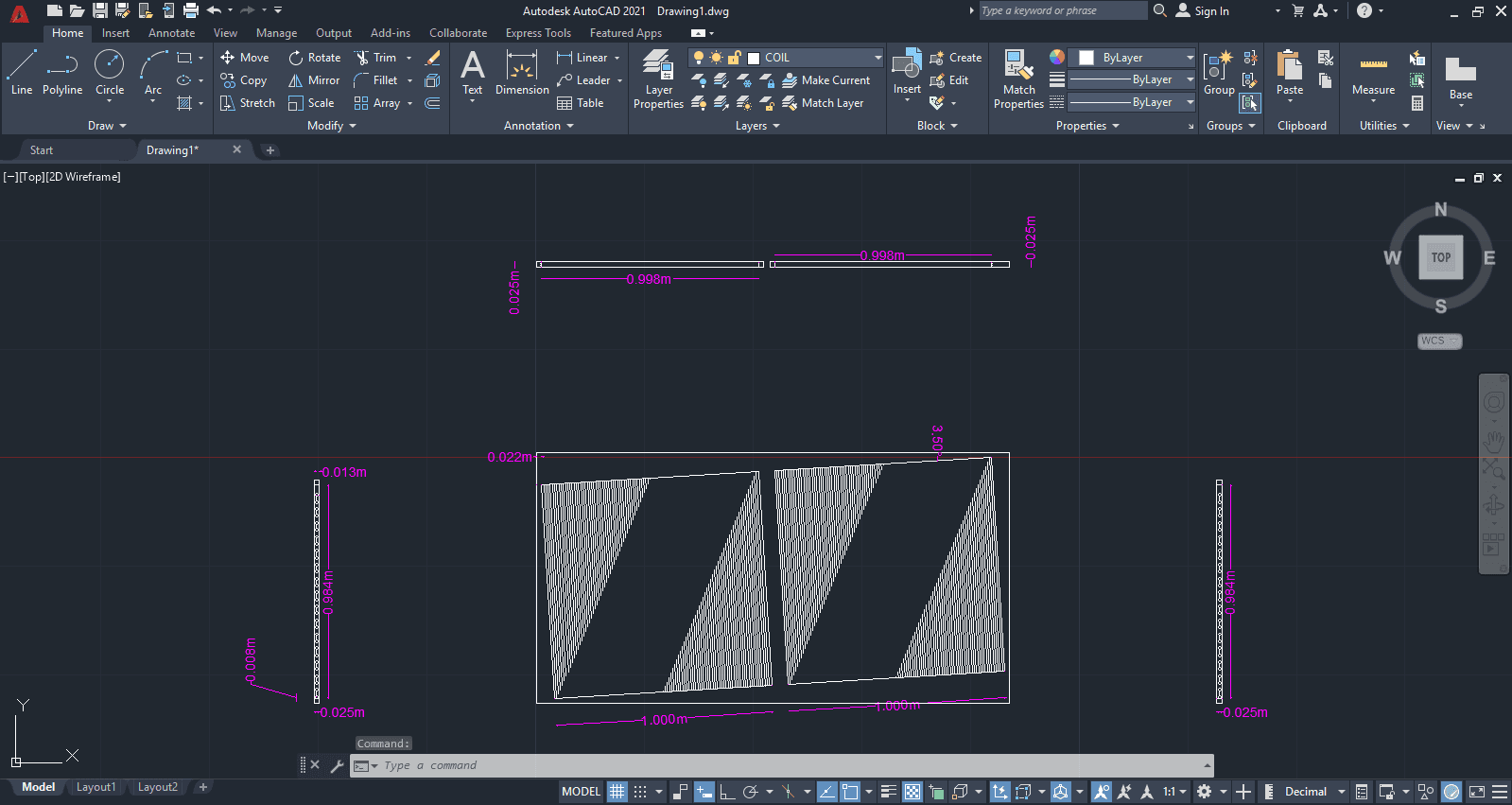Toggle snap mode in status bar
Image resolution: width=1512 pixels, height=805 pixels.
click(x=640, y=792)
